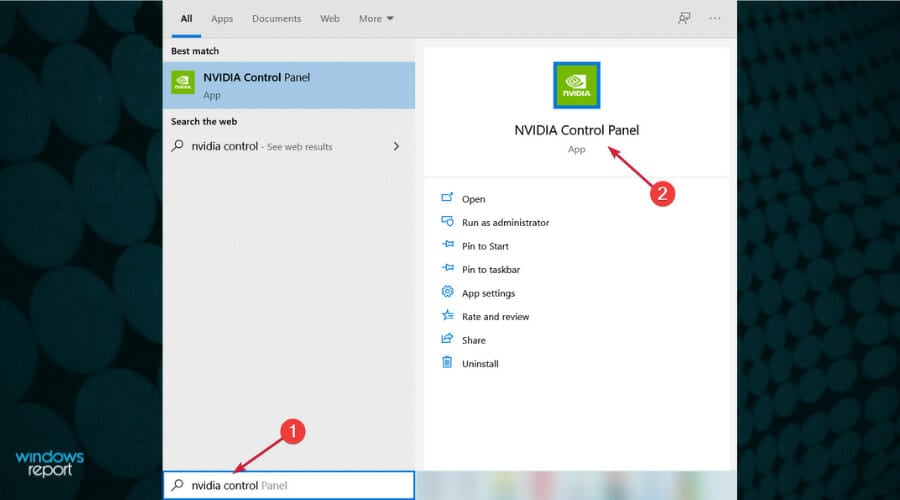
Task: Click the 'Best match' heading
Action: click(195, 51)
